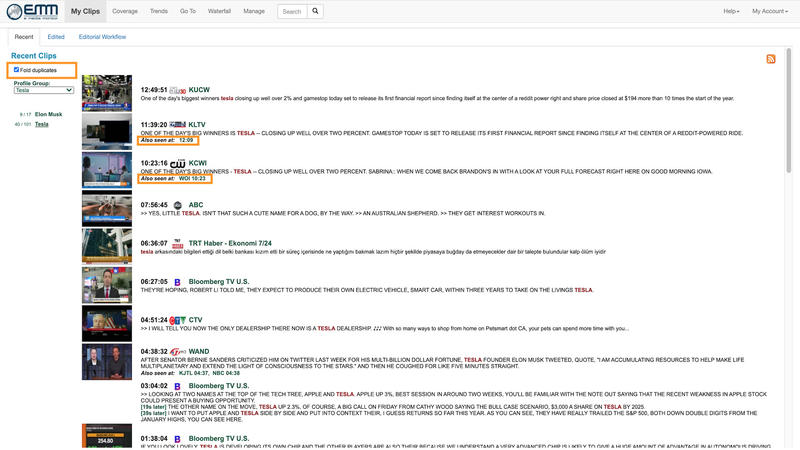Switch to the Edited tab
The height and width of the screenshot is (450, 800).
[56, 36]
